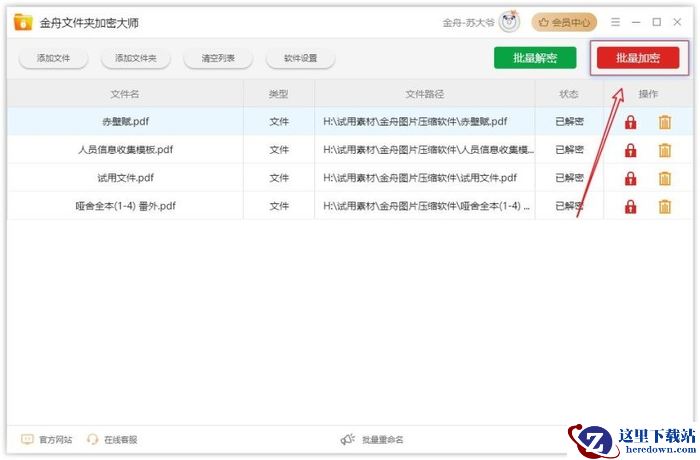700x460 pixels.
Task: Click the username 金舟-苏大爷
Action: click(x=468, y=22)
